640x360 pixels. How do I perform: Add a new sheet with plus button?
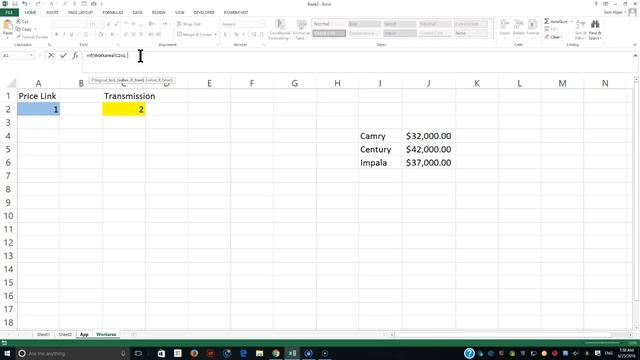133,334
